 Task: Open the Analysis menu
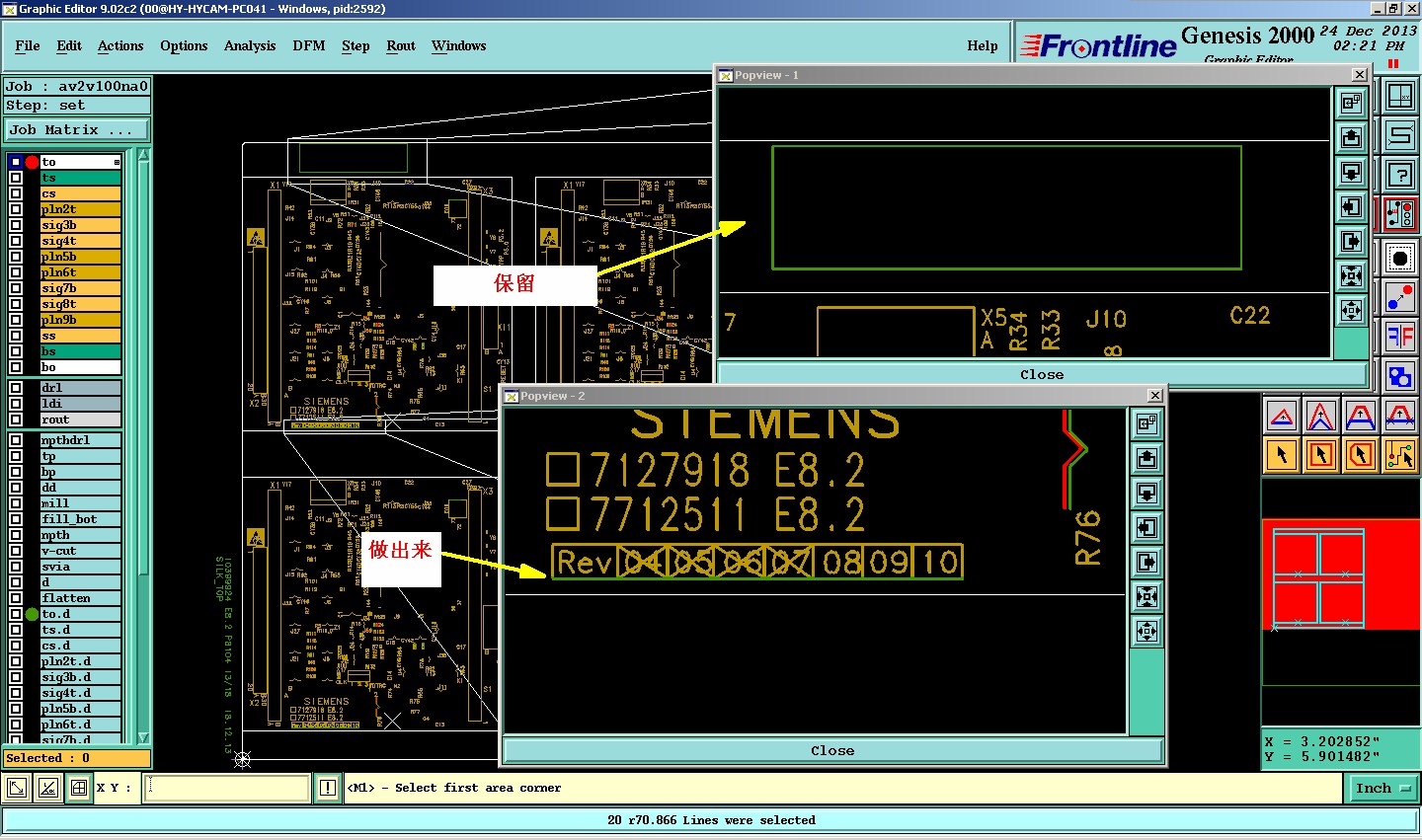(x=250, y=45)
